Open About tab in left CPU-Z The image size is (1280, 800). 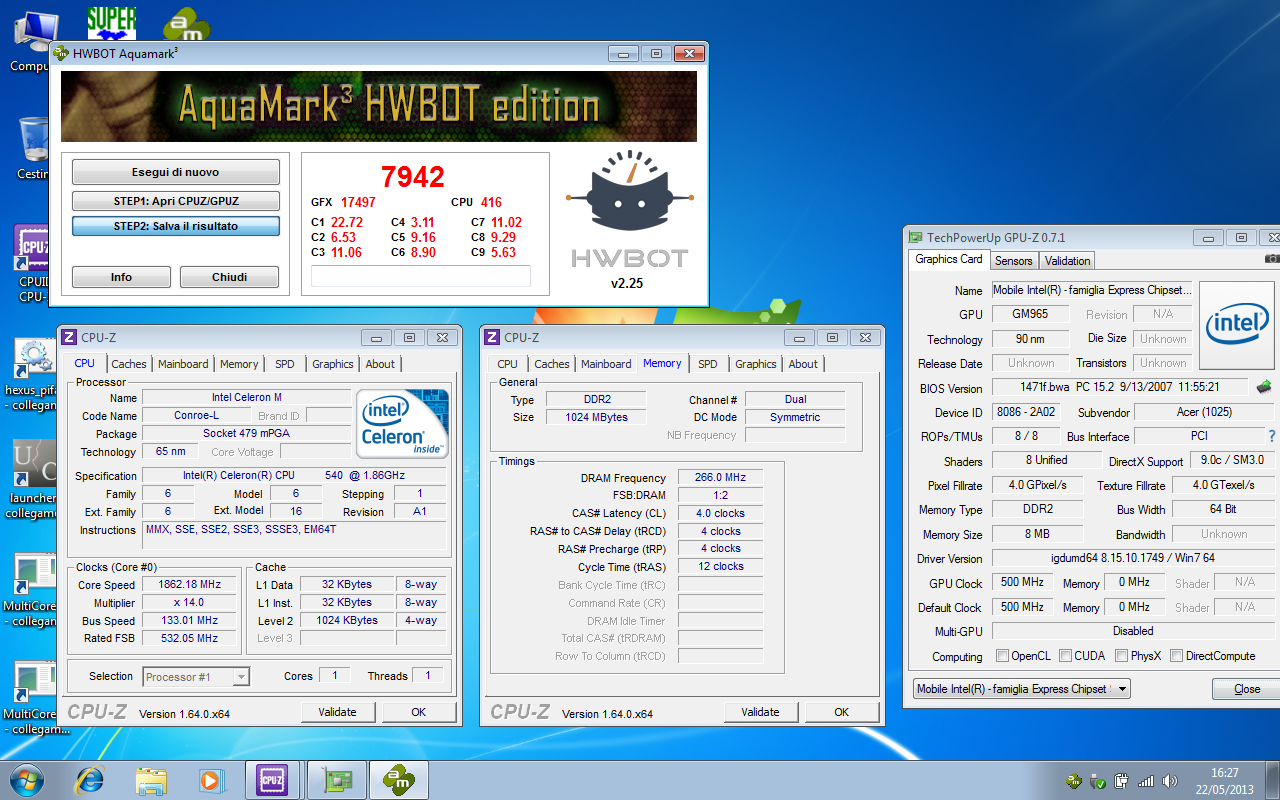380,364
